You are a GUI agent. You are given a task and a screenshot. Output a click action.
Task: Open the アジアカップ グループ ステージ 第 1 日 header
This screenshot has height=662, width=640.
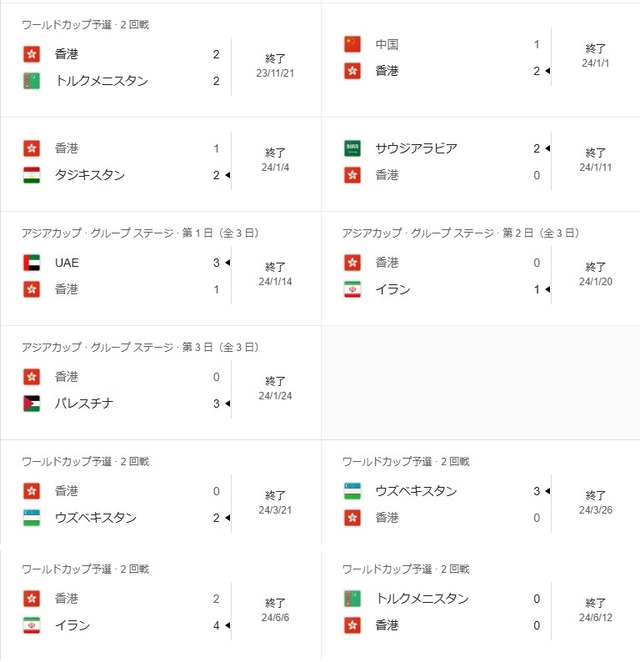[140, 233]
